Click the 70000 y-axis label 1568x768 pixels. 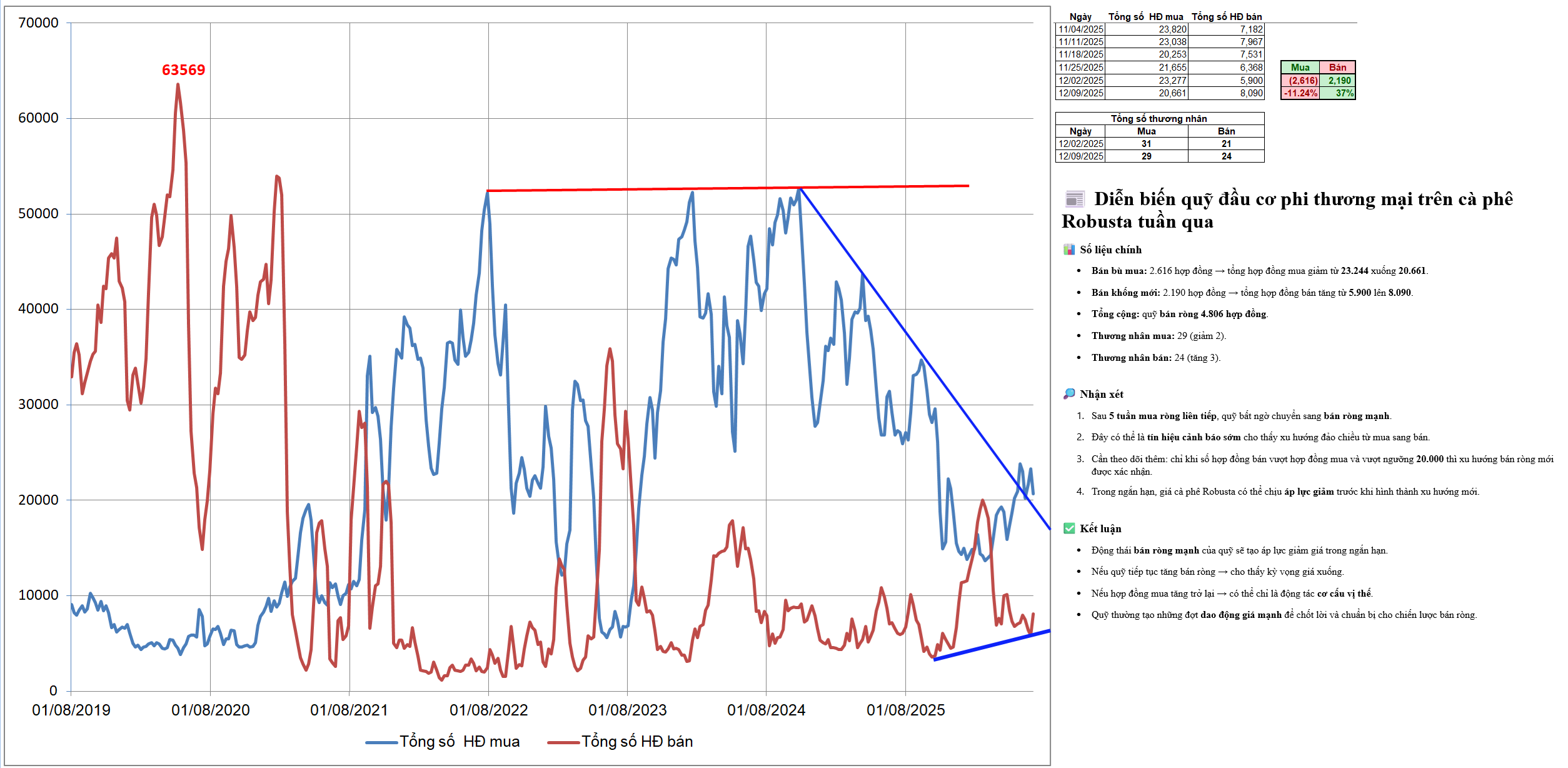point(38,23)
